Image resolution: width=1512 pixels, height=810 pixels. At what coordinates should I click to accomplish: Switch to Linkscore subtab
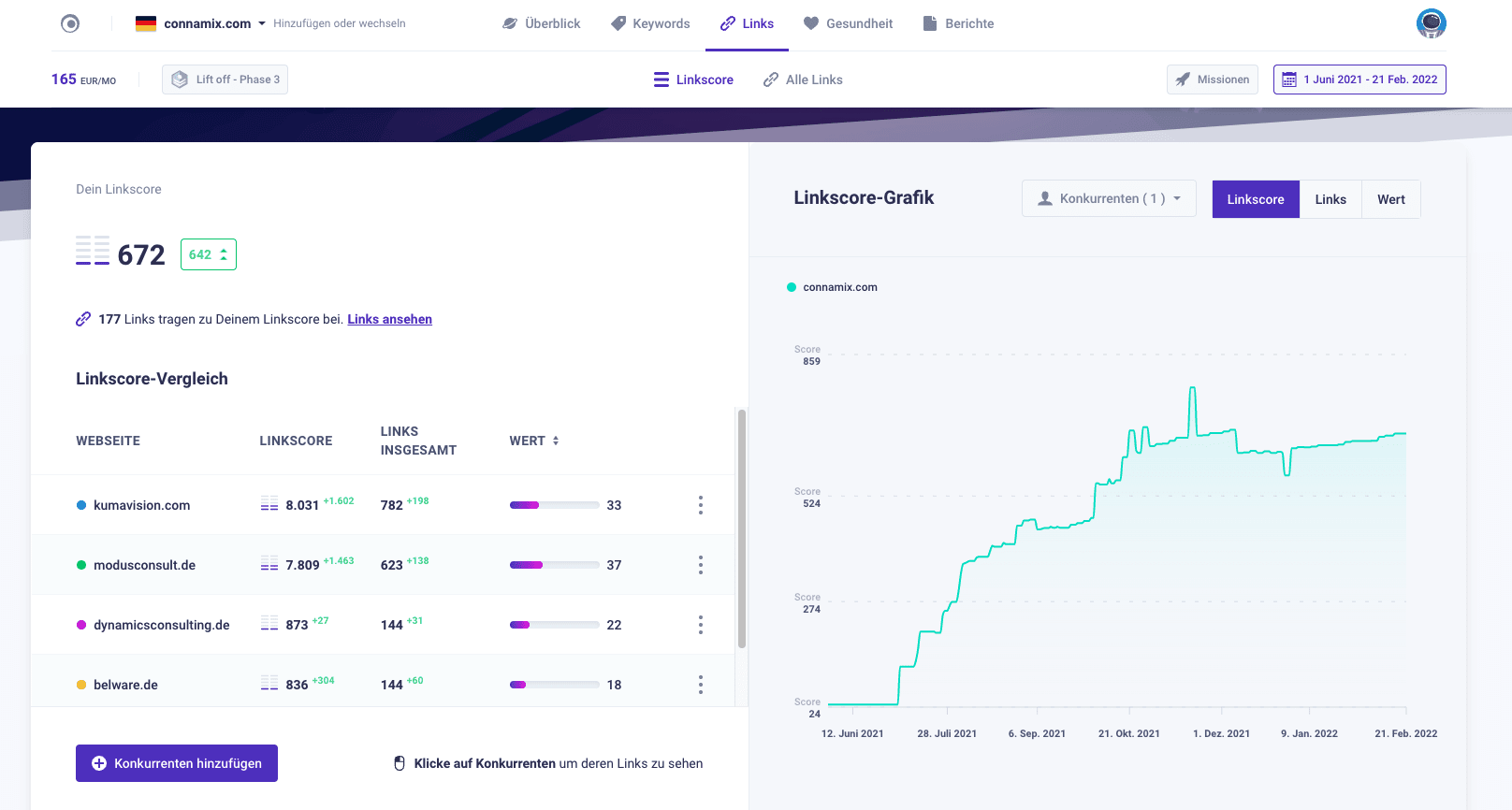[x=693, y=80]
